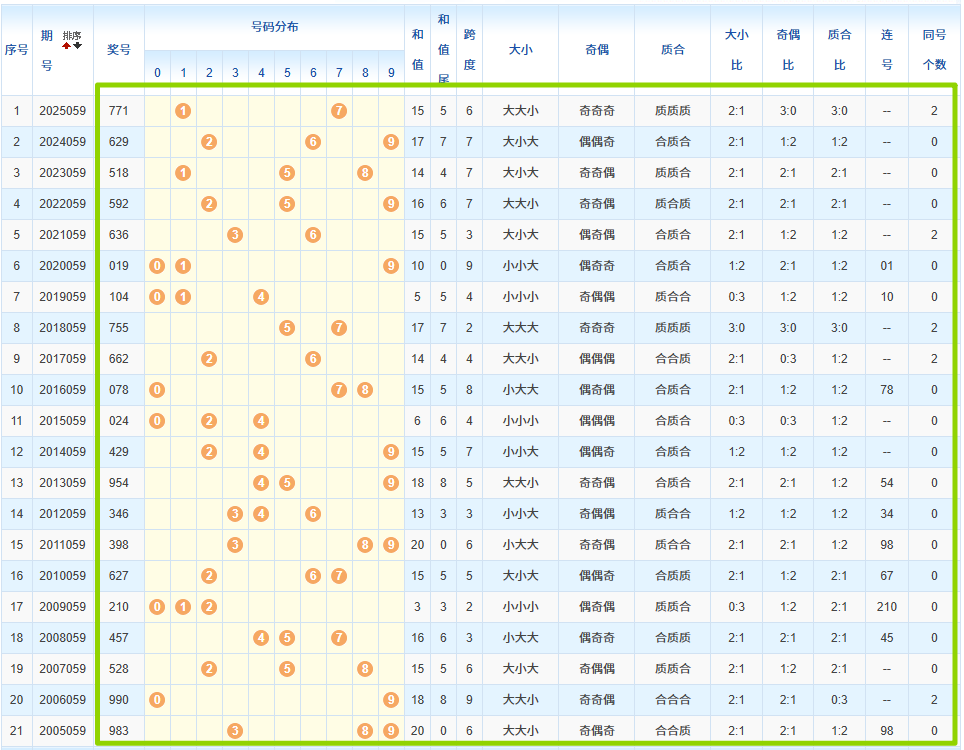Click ball 1 in the 2009059 row
This screenshot has width=964, height=750.
183,607
